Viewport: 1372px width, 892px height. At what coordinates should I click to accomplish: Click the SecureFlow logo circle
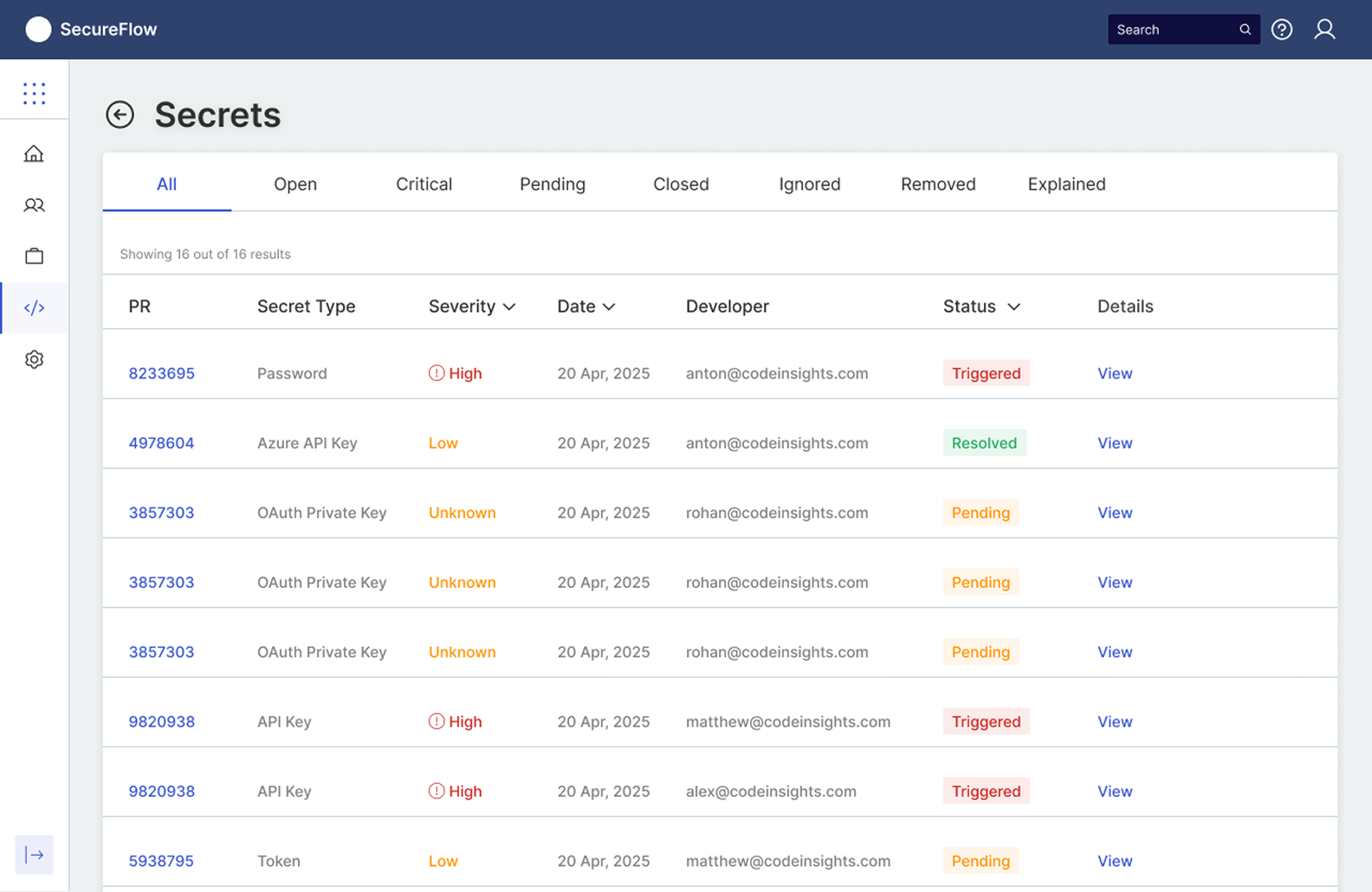click(x=38, y=29)
